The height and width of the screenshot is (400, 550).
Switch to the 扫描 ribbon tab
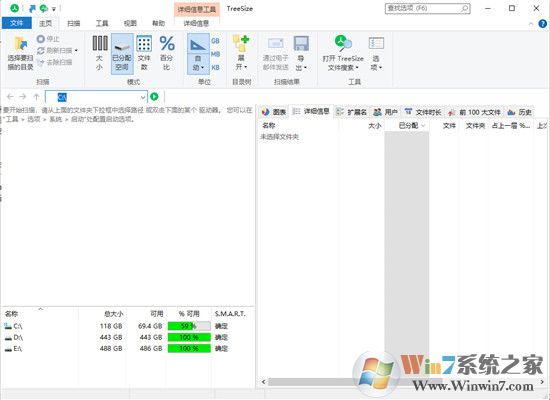tap(74, 23)
